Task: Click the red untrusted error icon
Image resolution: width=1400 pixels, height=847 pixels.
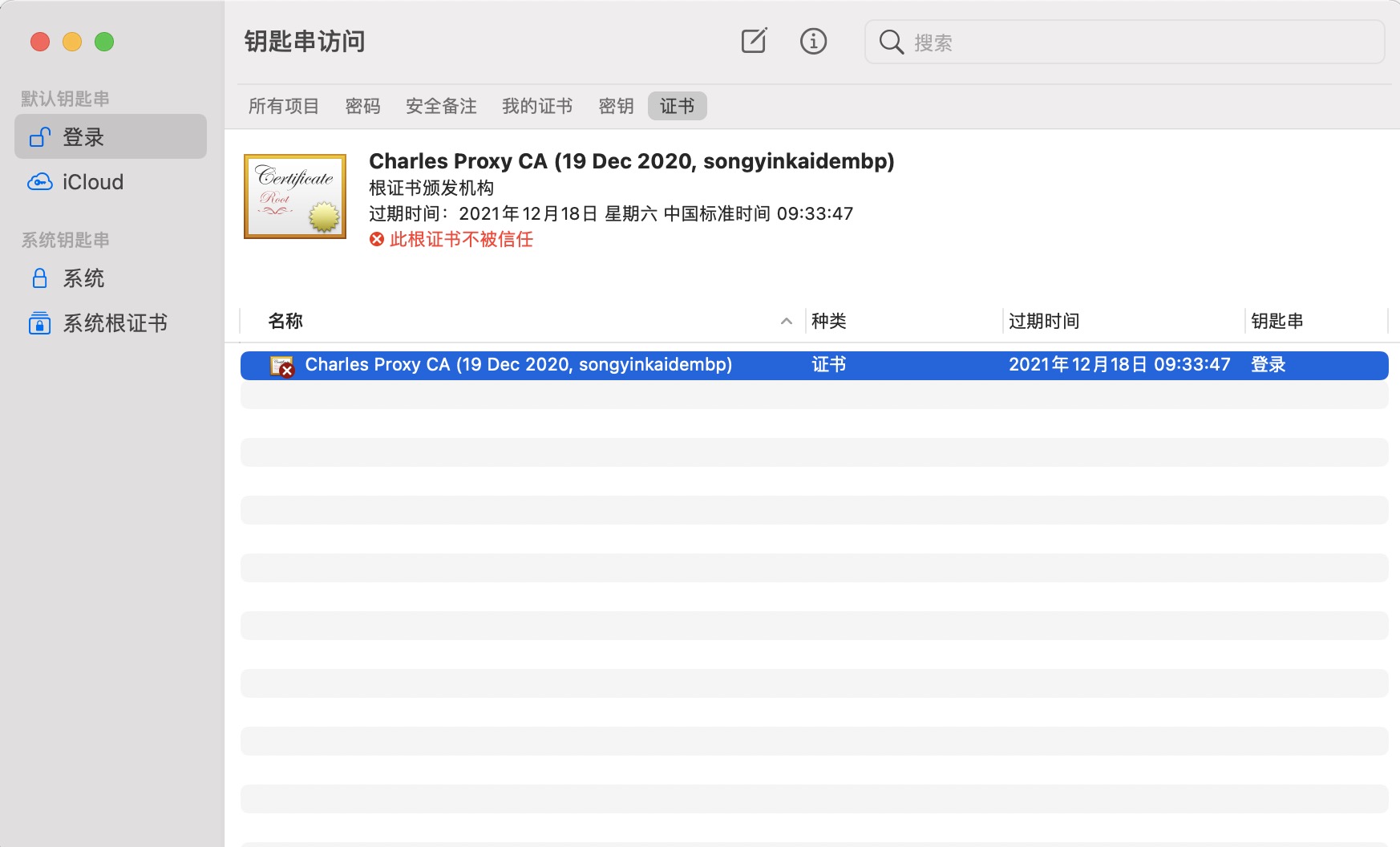Action: pos(377,239)
